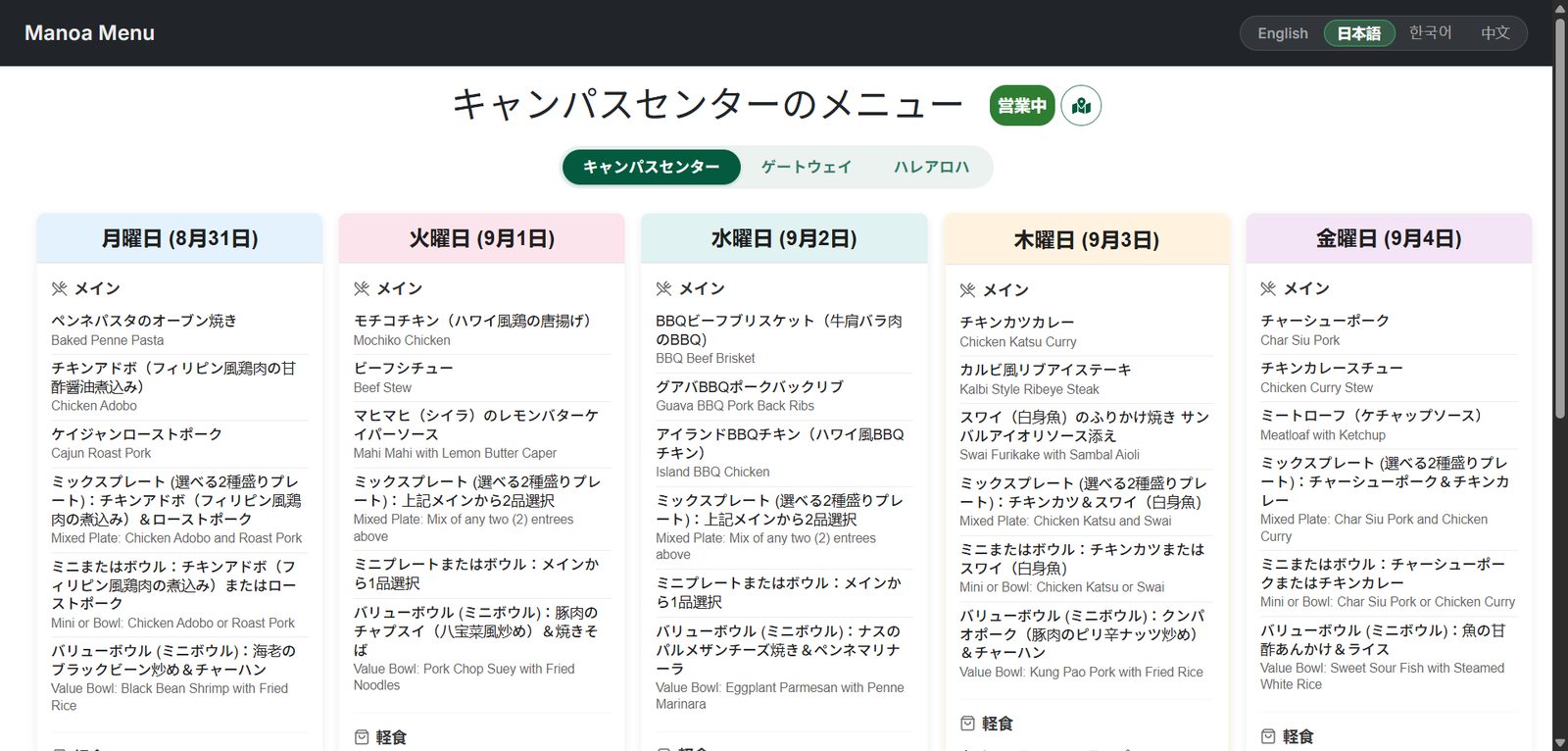The image size is (1568, 751).
Task: Select Mixed Plate: Char Siu Pork and Chicken Curry
Action: [x=1389, y=499]
